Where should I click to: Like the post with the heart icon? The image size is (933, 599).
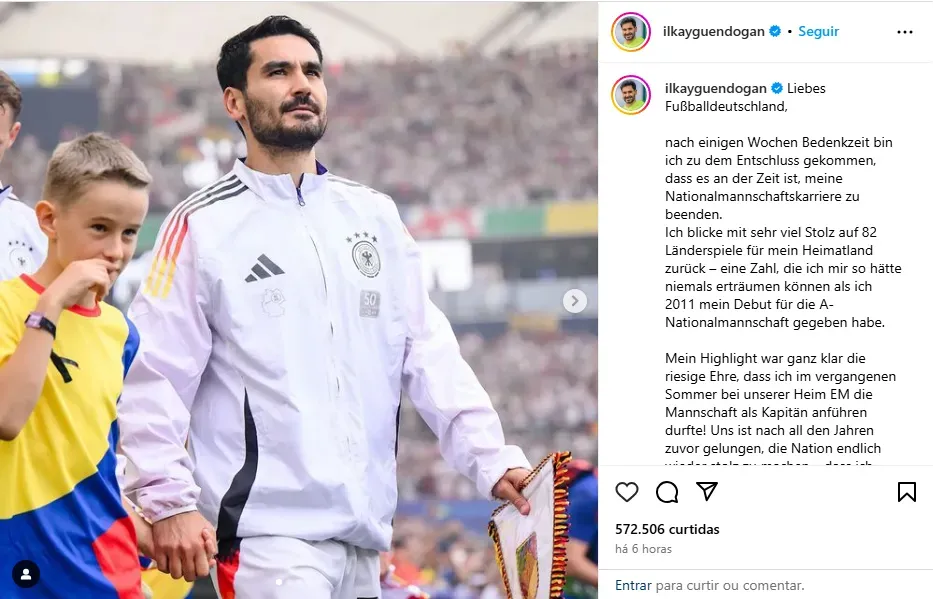point(627,492)
